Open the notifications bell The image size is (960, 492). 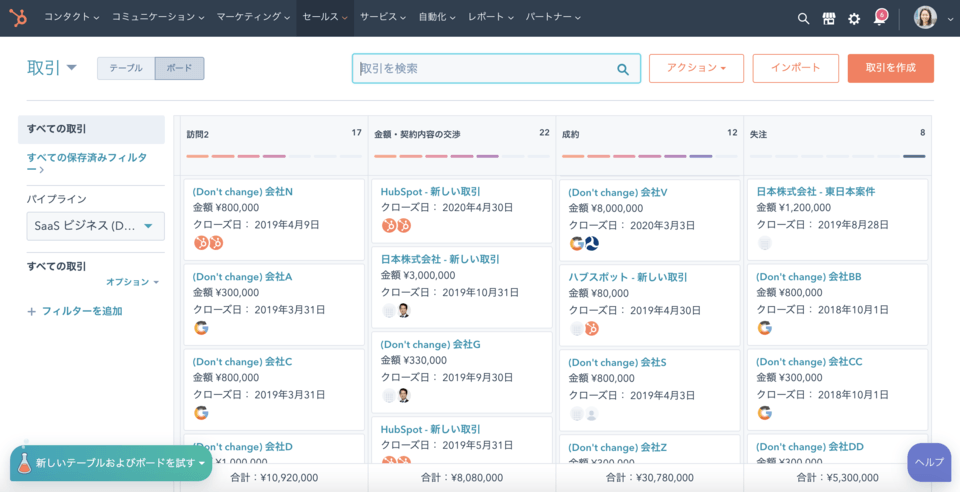(880, 18)
